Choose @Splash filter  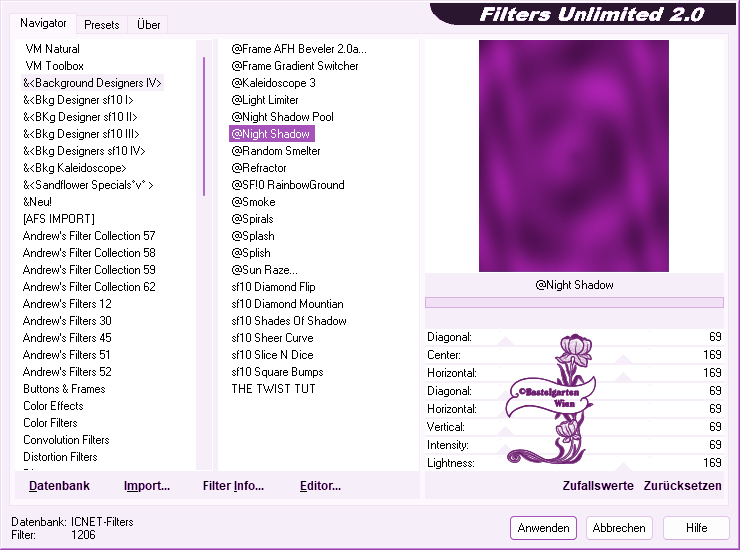252,236
